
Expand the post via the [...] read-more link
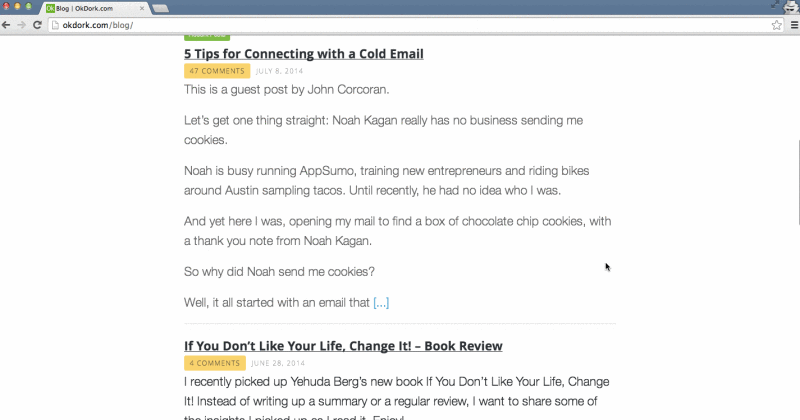(x=381, y=303)
